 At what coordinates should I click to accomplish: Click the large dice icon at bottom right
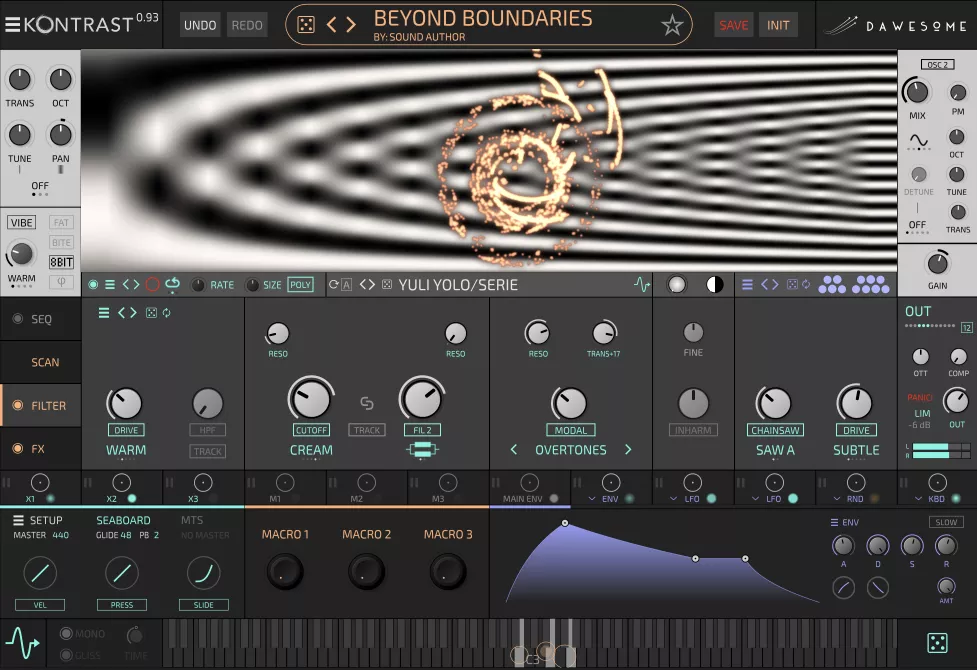pos(937,642)
